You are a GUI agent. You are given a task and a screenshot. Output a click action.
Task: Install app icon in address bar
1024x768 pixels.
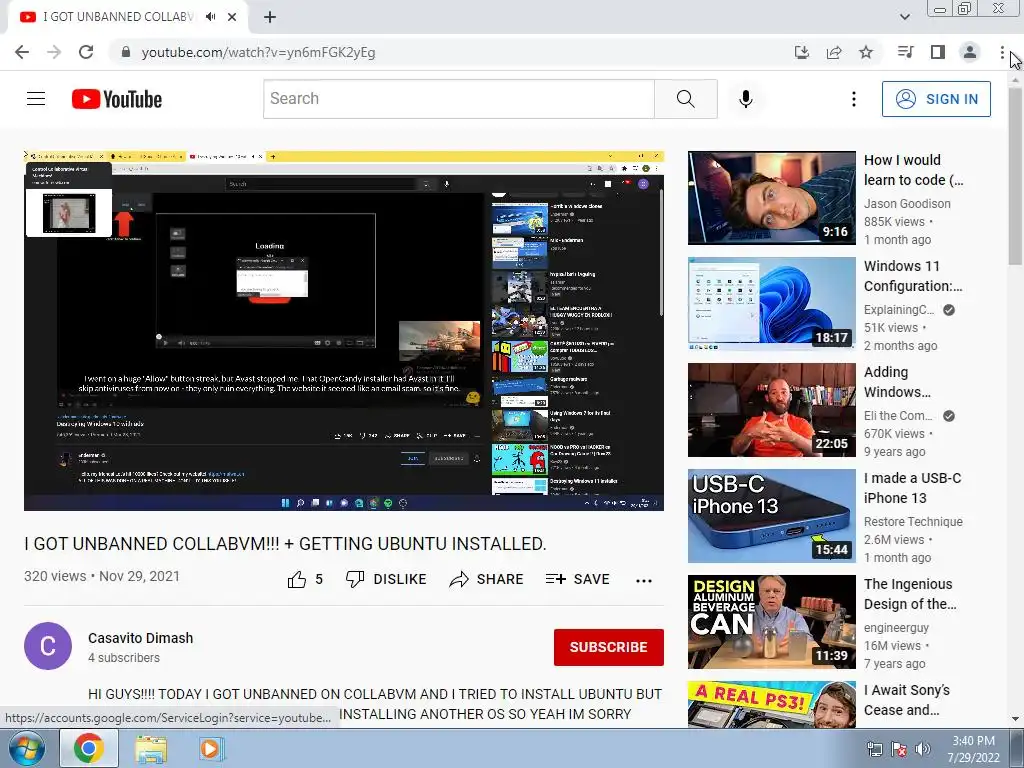click(802, 52)
